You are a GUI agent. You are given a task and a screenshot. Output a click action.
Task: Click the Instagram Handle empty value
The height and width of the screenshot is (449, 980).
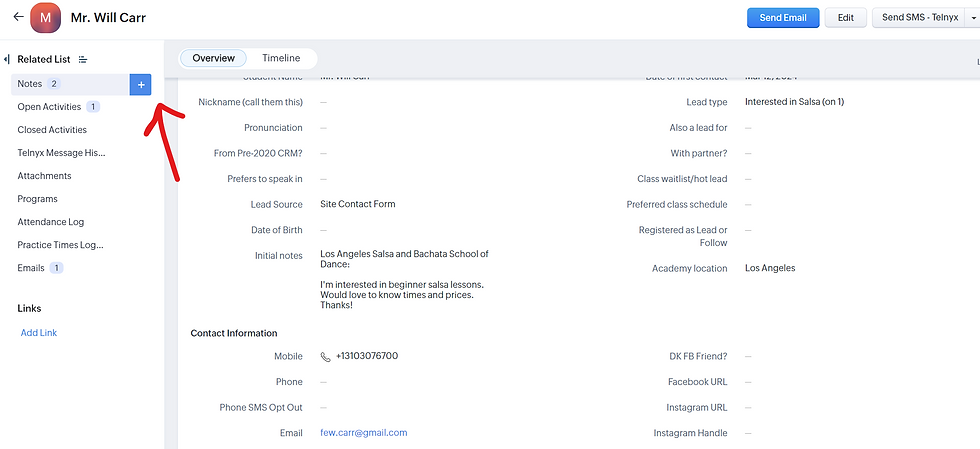coord(748,433)
